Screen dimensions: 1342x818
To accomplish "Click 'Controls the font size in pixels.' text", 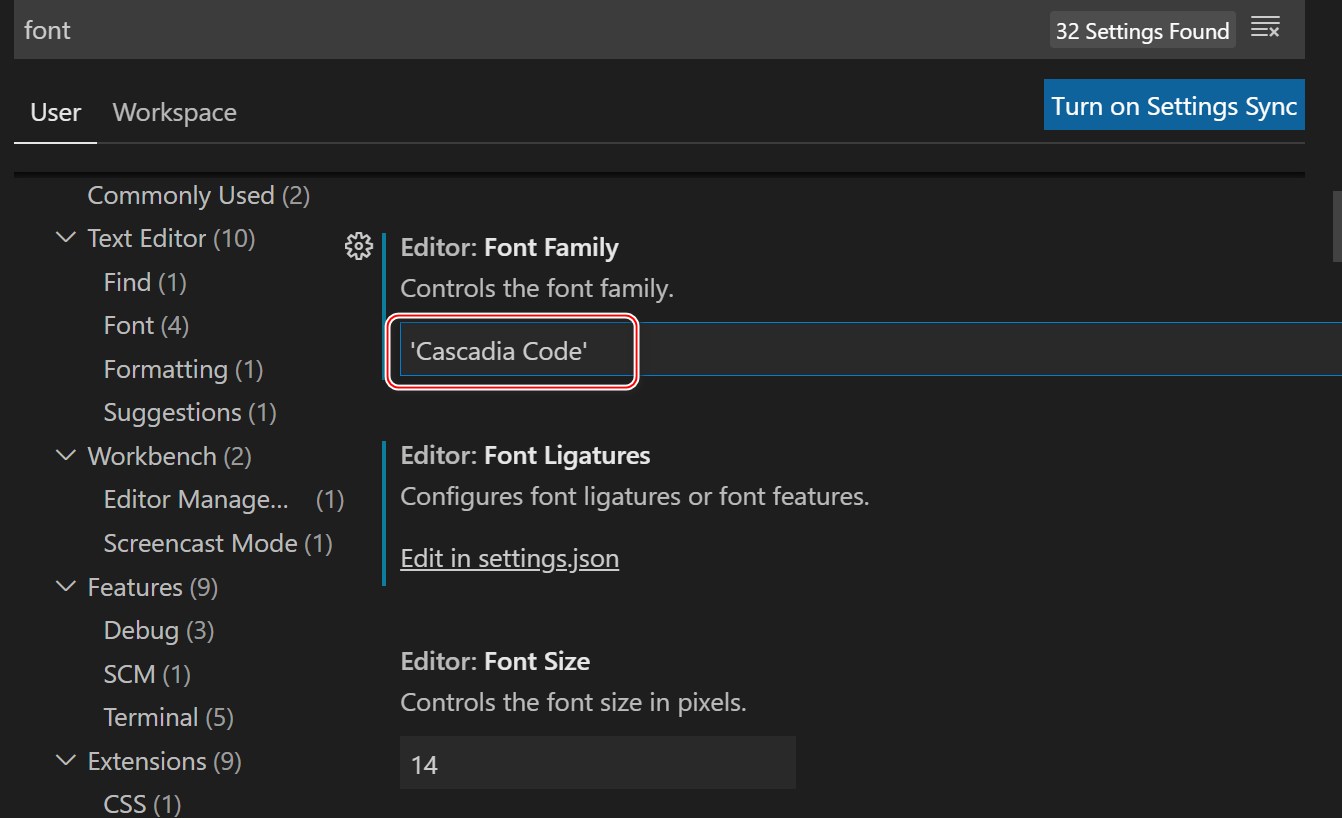I will point(574,702).
